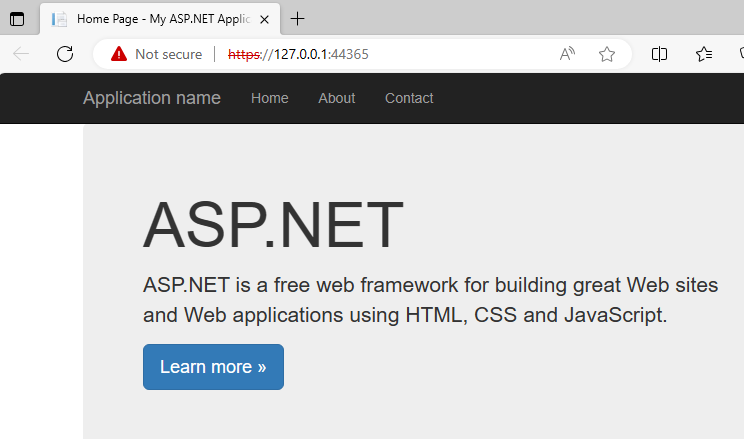This screenshot has width=744, height=439.
Task: Go back with the back arrow
Action: [x=21, y=54]
